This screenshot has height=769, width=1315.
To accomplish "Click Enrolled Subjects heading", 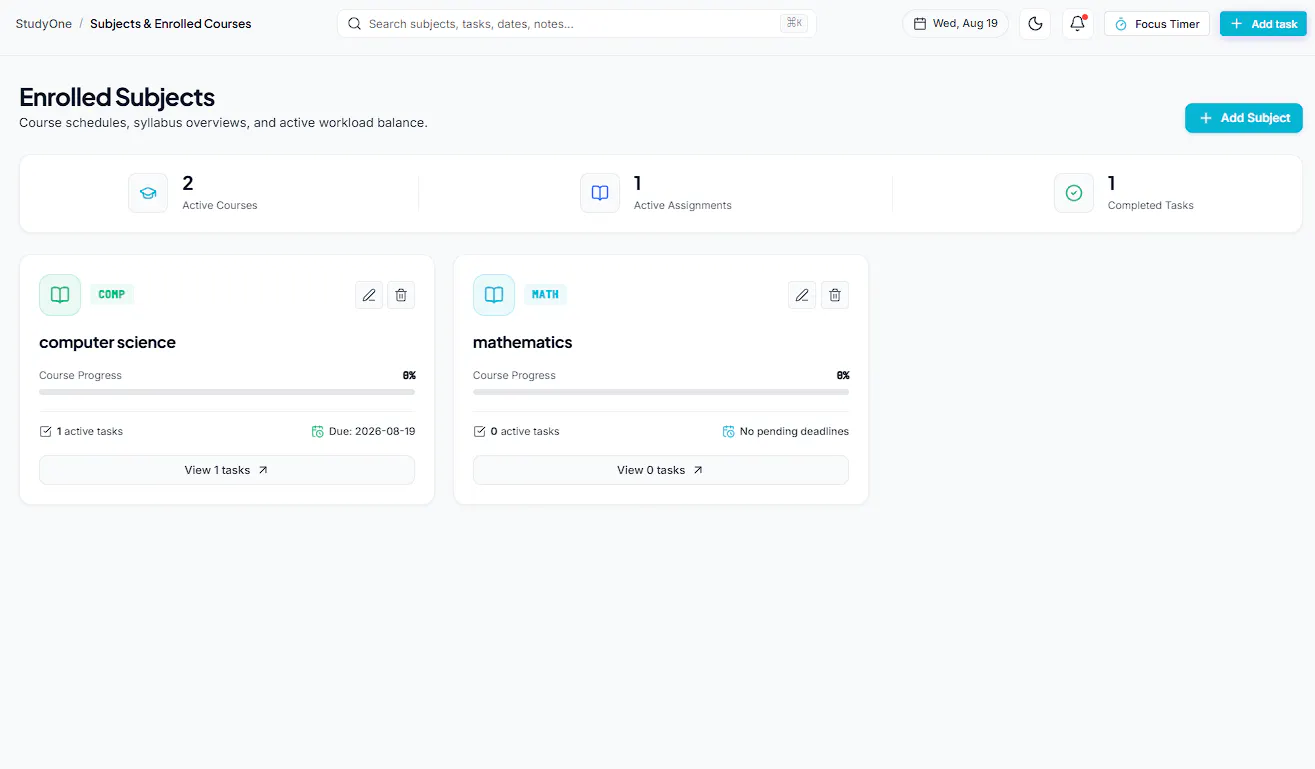I will pyautogui.click(x=117, y=97).
